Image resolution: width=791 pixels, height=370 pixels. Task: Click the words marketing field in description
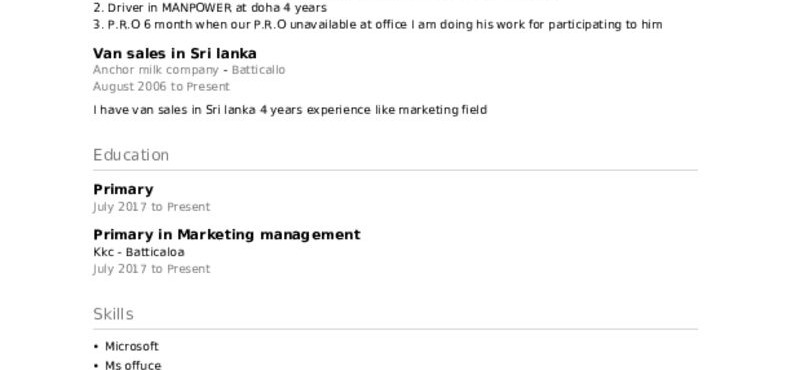[x=443, y=110]
